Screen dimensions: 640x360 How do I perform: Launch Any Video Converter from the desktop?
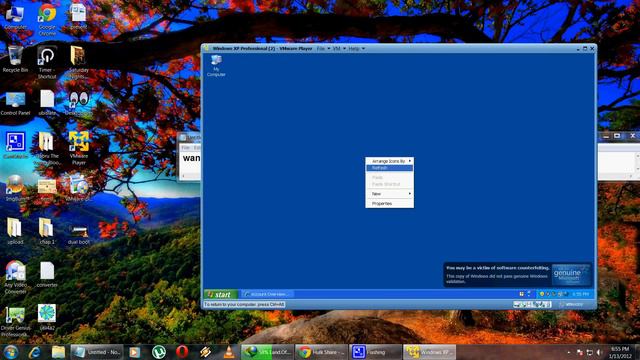coord(16,278)
